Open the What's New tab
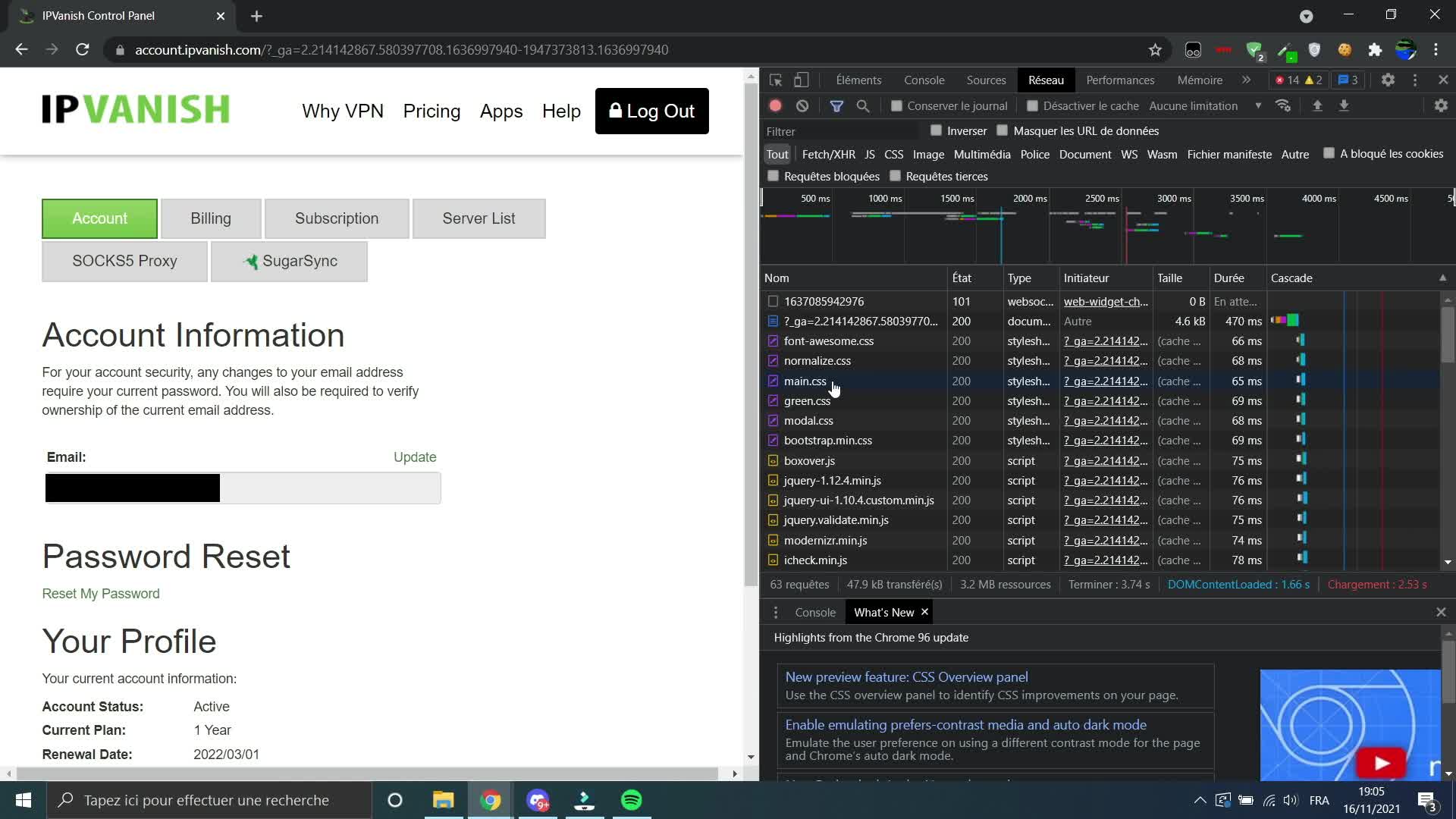1456x819 pixels. (x=883, y=612)
